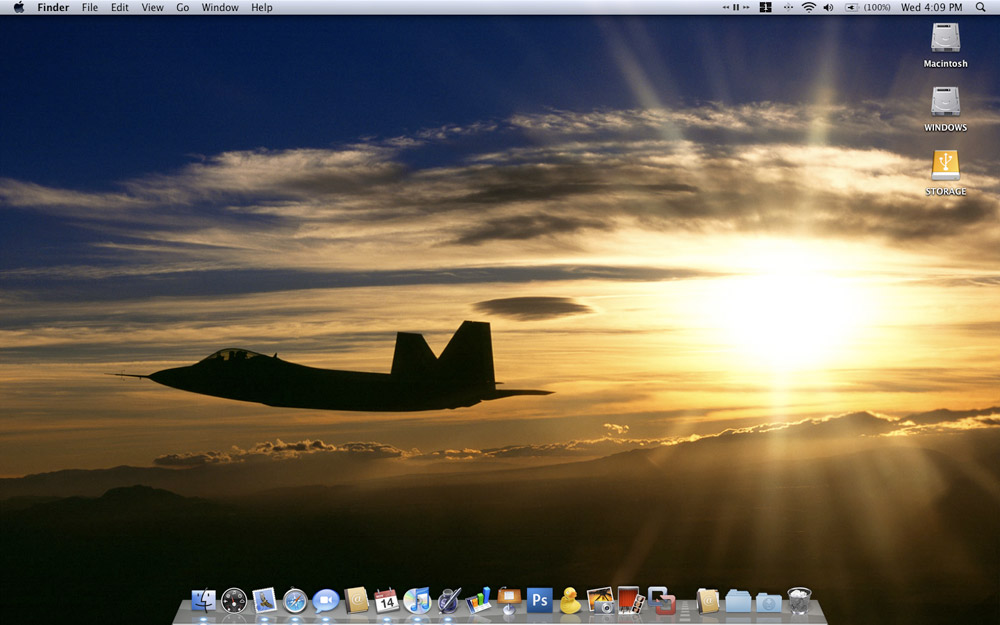
Task: Select the Macintosh hard drive icon
Action: point(945,38)
